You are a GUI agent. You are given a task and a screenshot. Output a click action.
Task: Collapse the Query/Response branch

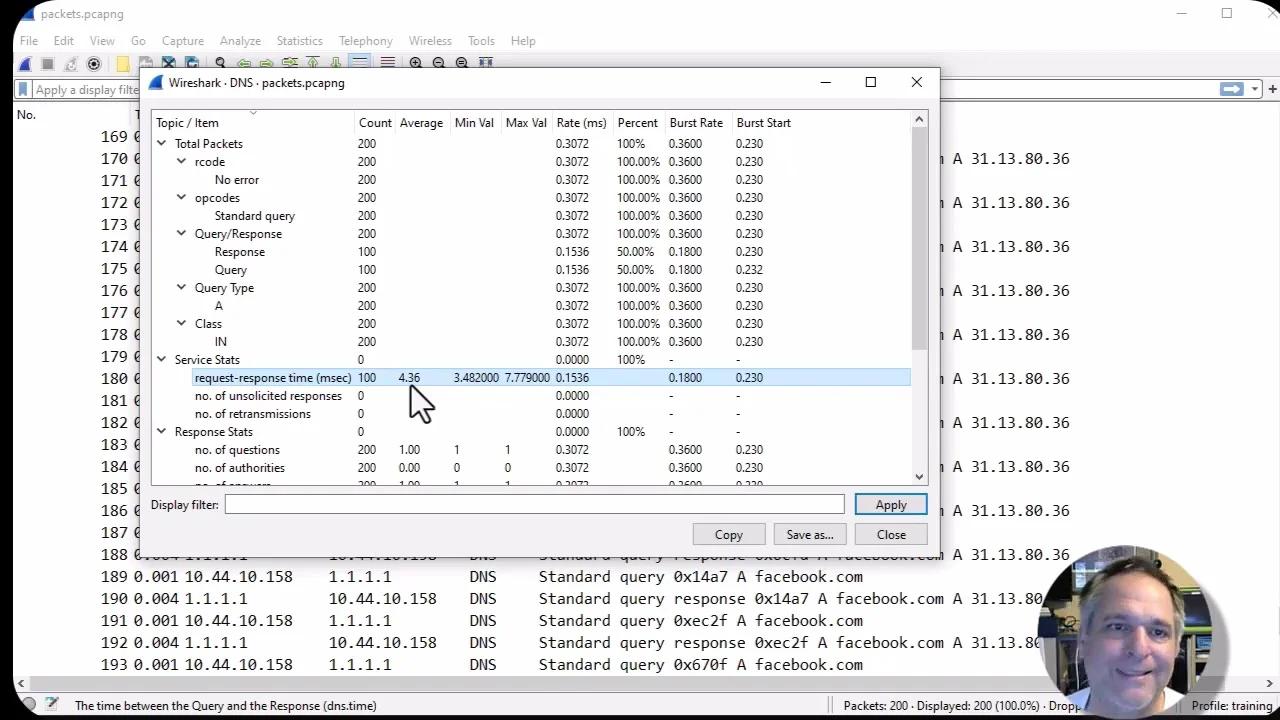[180, 233]
